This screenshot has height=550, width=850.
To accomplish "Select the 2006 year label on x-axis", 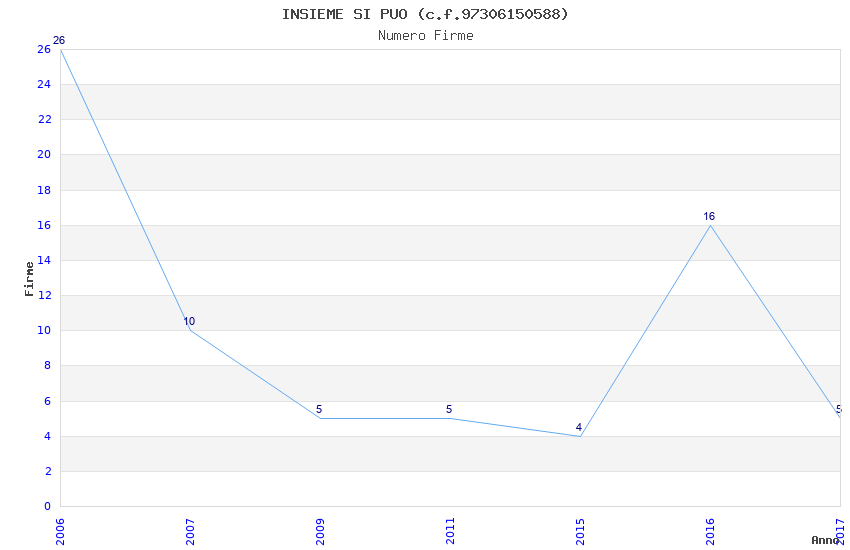I will (60, 530).
